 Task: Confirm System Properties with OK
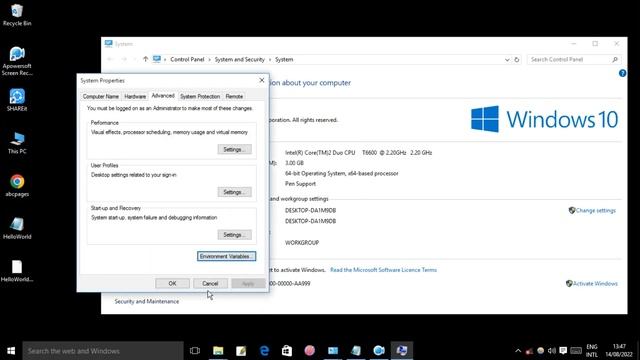point(172,283)
